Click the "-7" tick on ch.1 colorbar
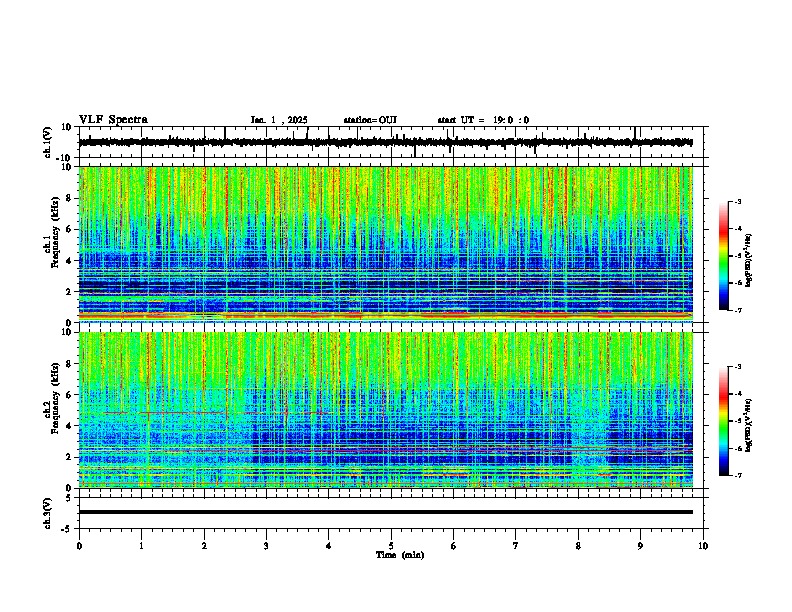Viewport: 792px width, 612px height. click(737, 310)
